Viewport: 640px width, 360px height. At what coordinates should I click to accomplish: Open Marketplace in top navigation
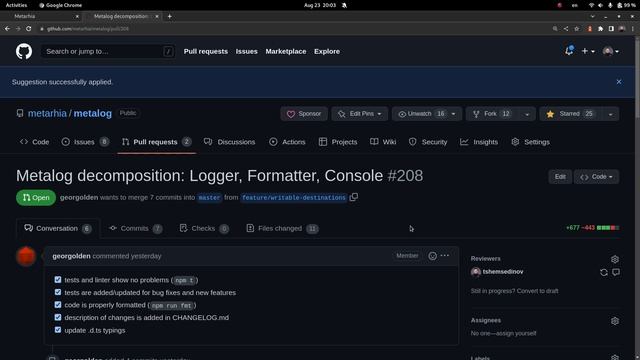pos(286,51)
